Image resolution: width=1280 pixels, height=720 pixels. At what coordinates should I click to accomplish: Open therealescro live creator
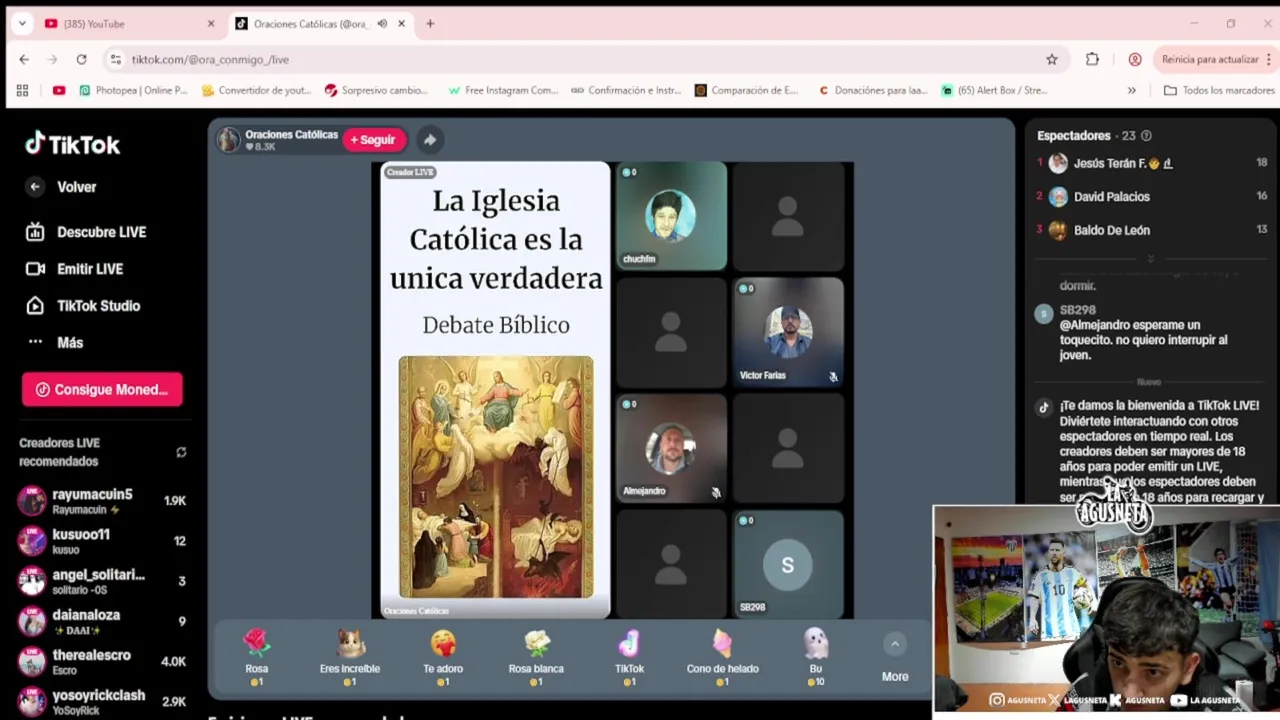[x=101, y=661]
